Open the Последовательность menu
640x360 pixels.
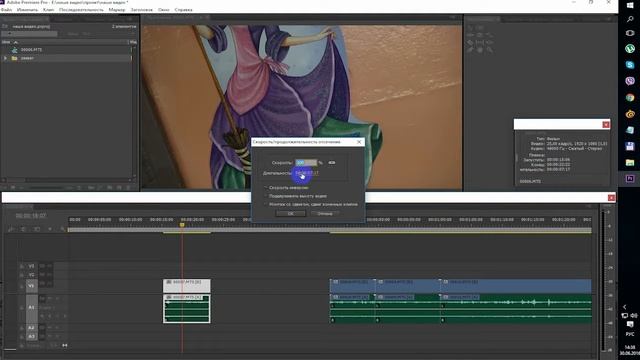tap(81, 9)
